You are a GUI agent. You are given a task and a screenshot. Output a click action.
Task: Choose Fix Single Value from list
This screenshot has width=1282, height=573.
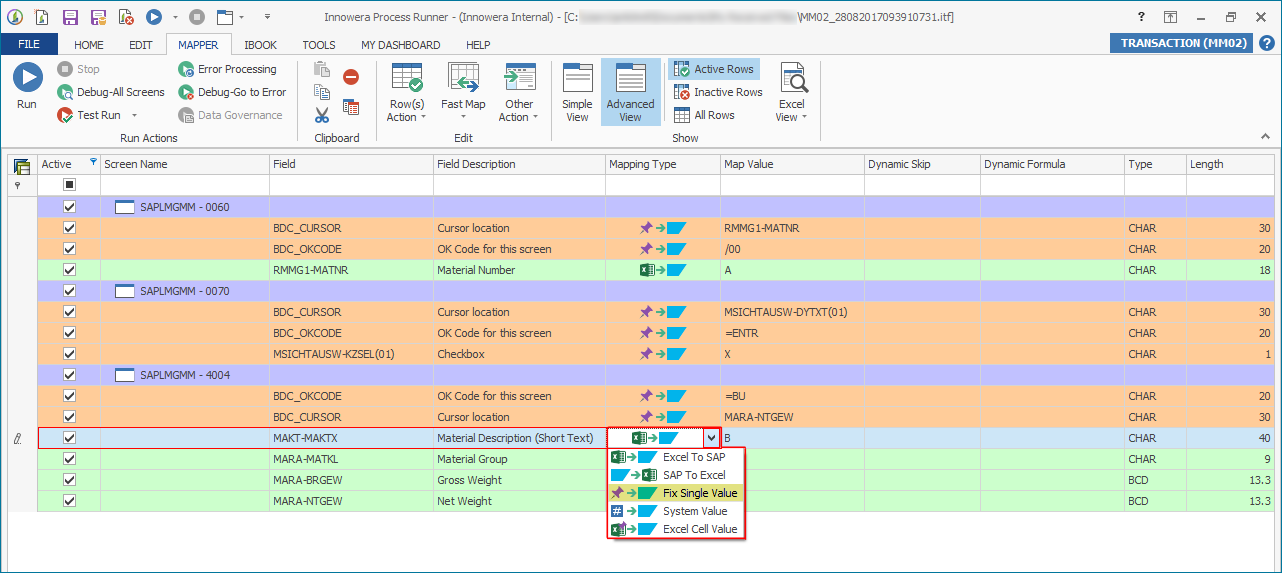[x=700, y=493]
